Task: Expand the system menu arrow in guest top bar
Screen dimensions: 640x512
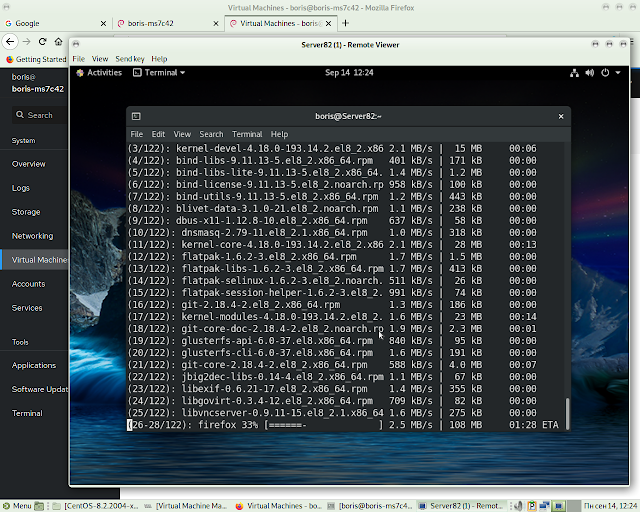Action: 618,73
